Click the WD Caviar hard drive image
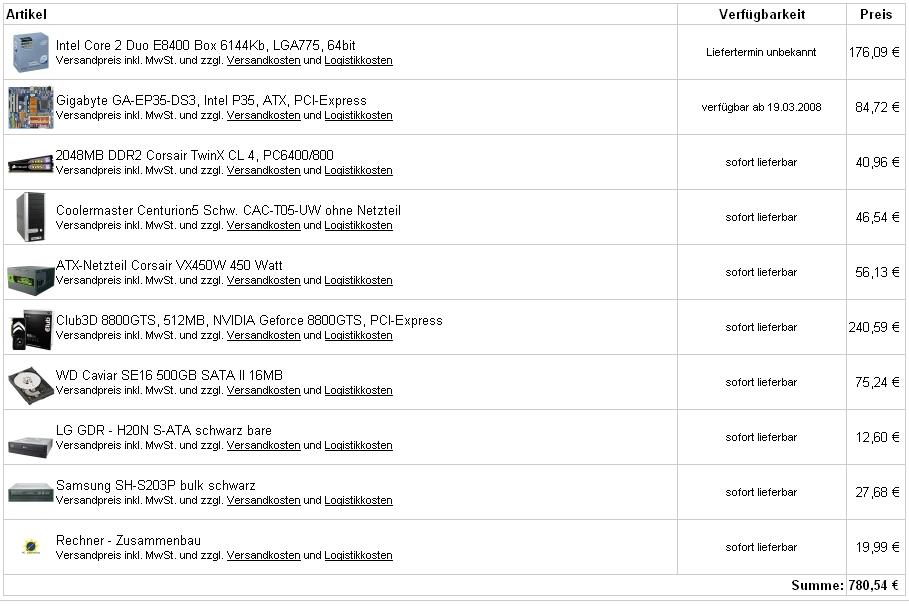This screenshot has width=909, height=607. (x=31, y=385)
